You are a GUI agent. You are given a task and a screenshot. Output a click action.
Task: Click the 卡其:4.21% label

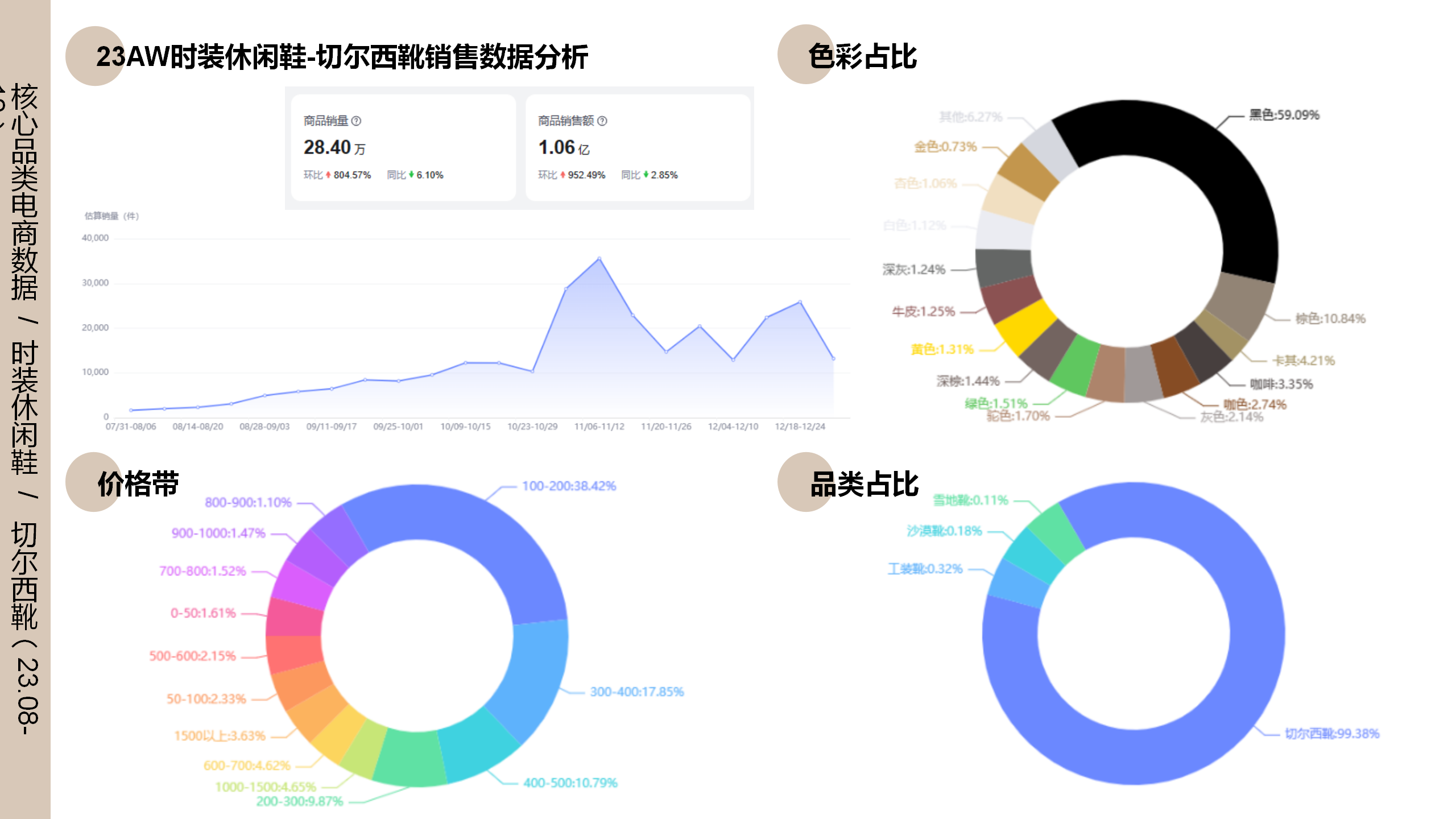tap(1303, 361)
